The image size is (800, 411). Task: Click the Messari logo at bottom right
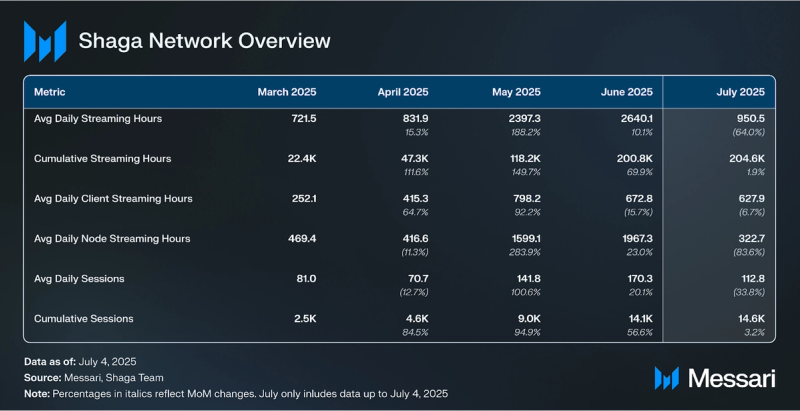pyautogui.click(x=715, y=378)
